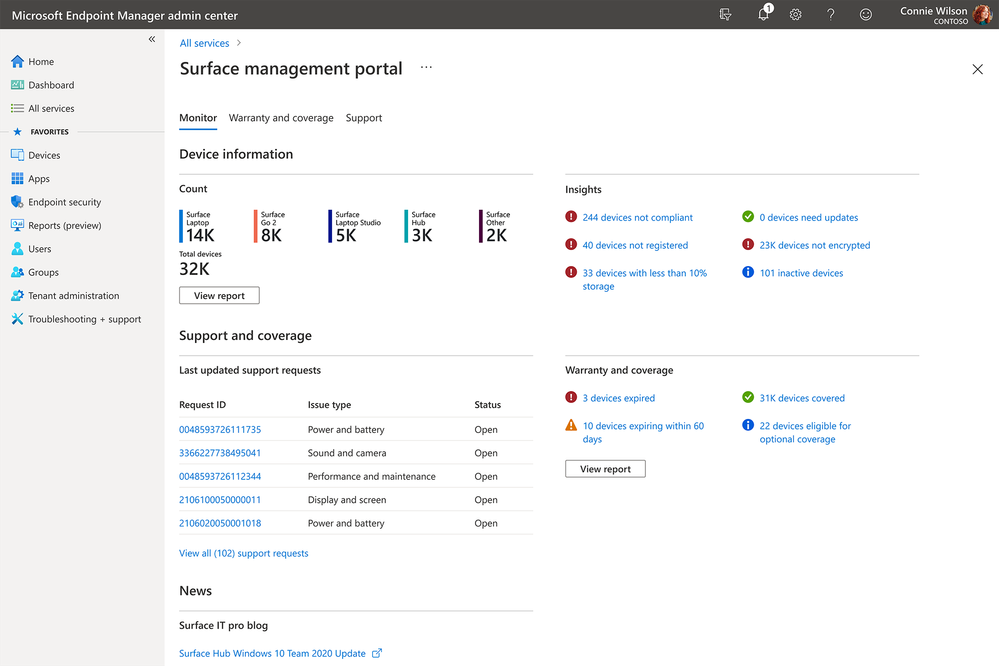This screenshot has height=666, width=999.
Task: Click the Tenant administration gear icon
Action: click(x=17, y=296)
